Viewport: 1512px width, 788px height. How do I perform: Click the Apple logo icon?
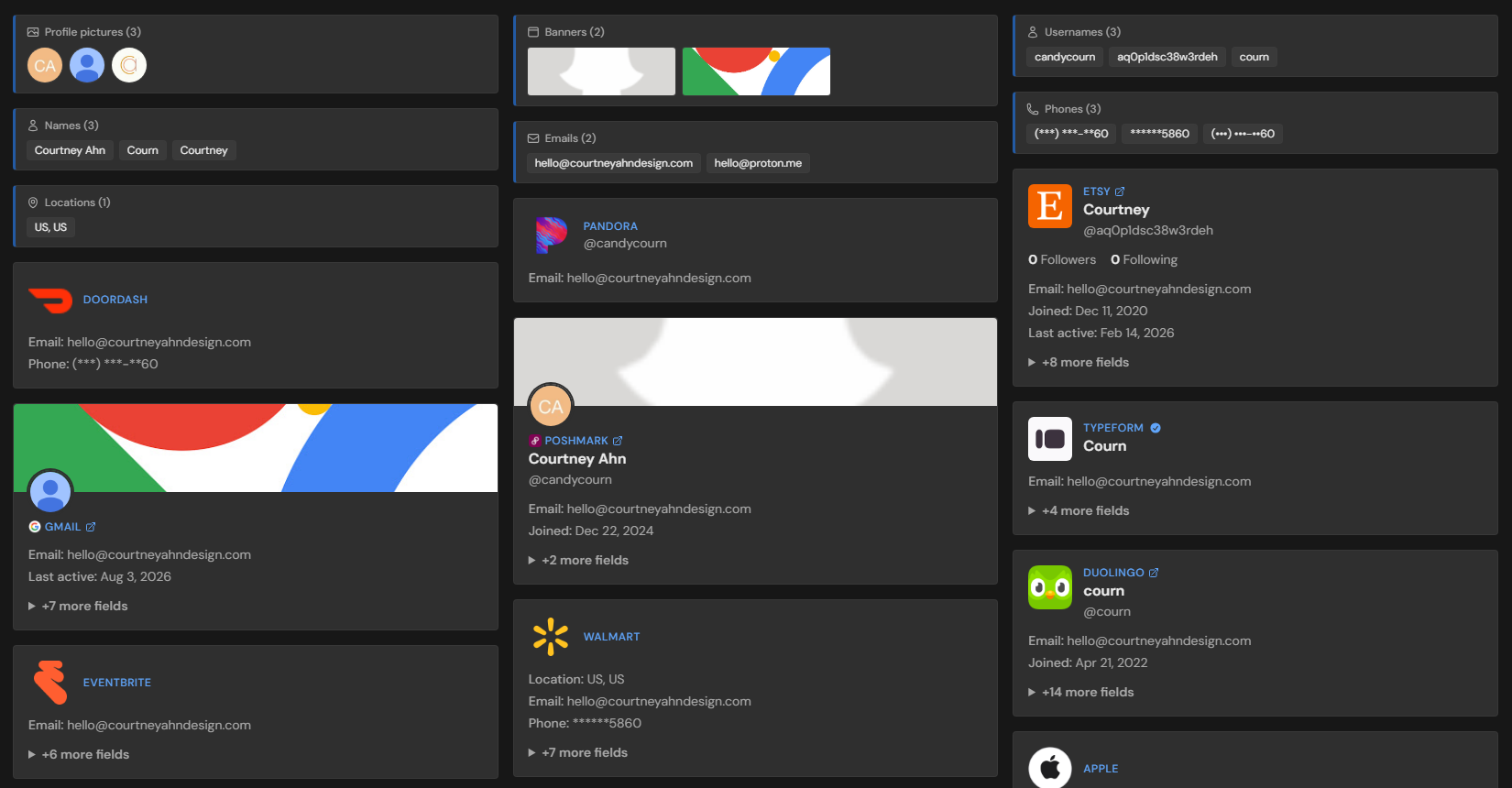[x=1050, y=768]
